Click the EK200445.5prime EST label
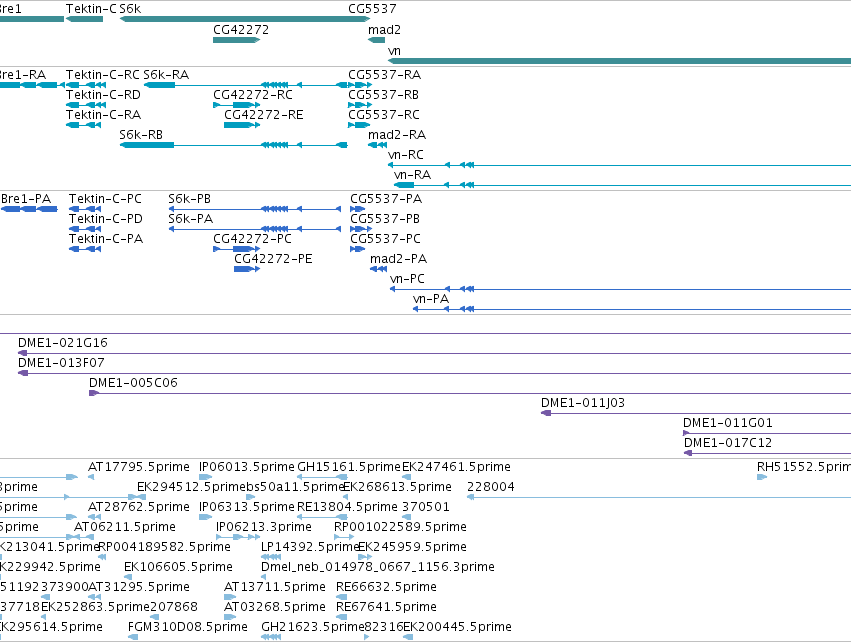Screen dimensions: 851x642 point(457,627)
